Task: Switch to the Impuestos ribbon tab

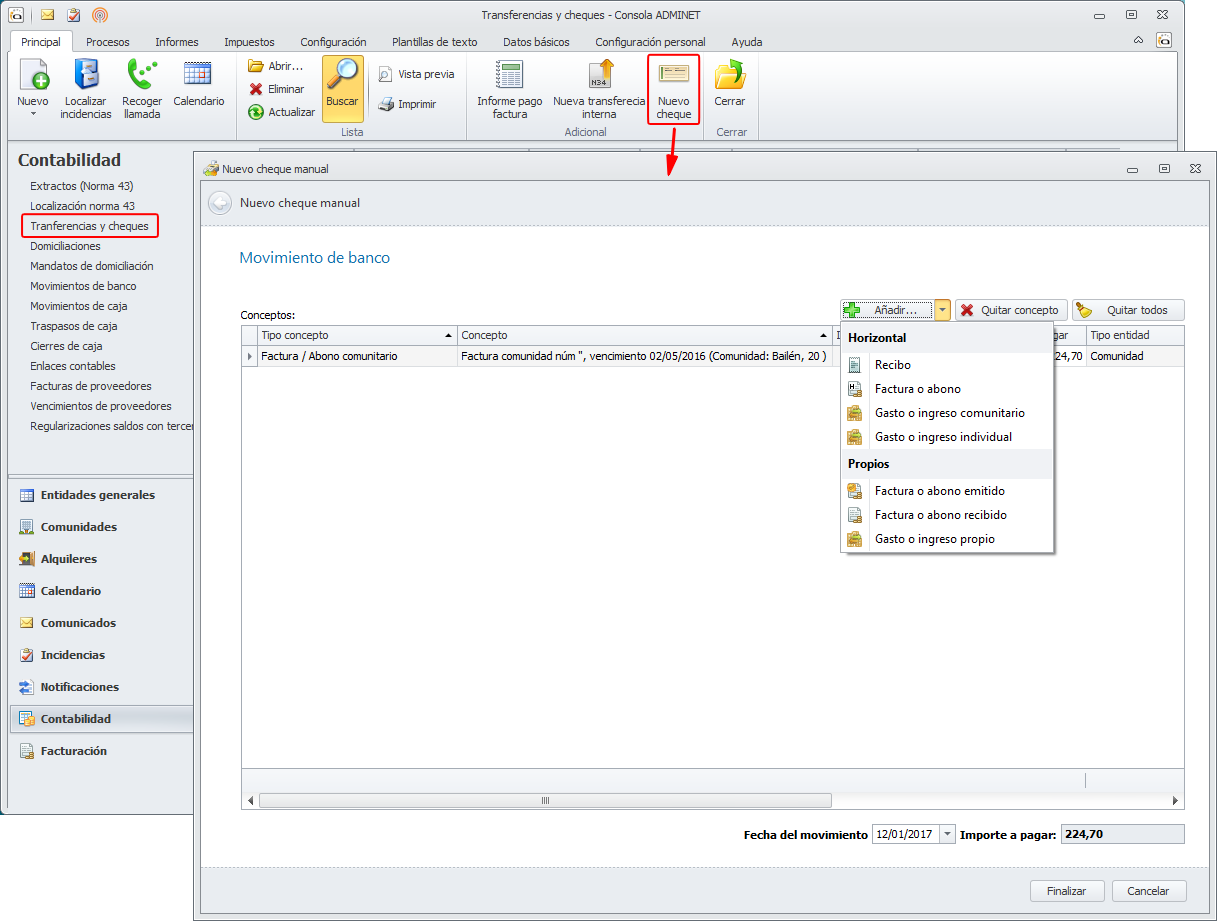Action: 249,42
